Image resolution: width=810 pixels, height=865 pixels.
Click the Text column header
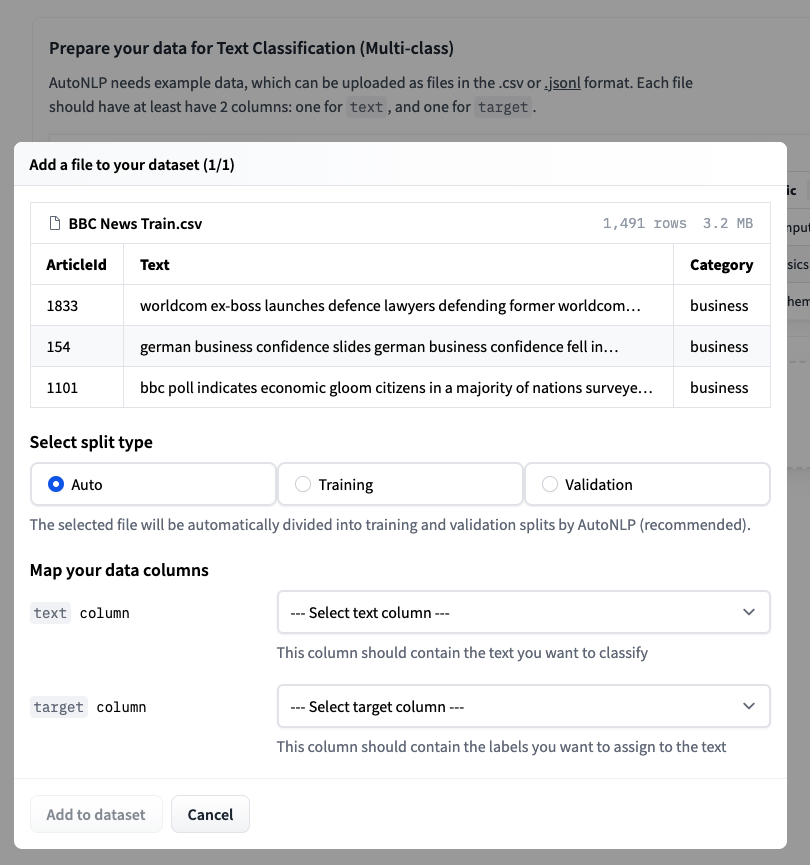pyautogui.click(x=155, y=265)
